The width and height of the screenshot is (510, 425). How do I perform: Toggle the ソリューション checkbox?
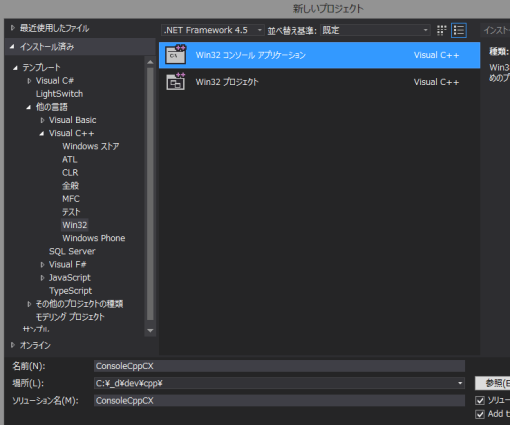tap(480, 400)
